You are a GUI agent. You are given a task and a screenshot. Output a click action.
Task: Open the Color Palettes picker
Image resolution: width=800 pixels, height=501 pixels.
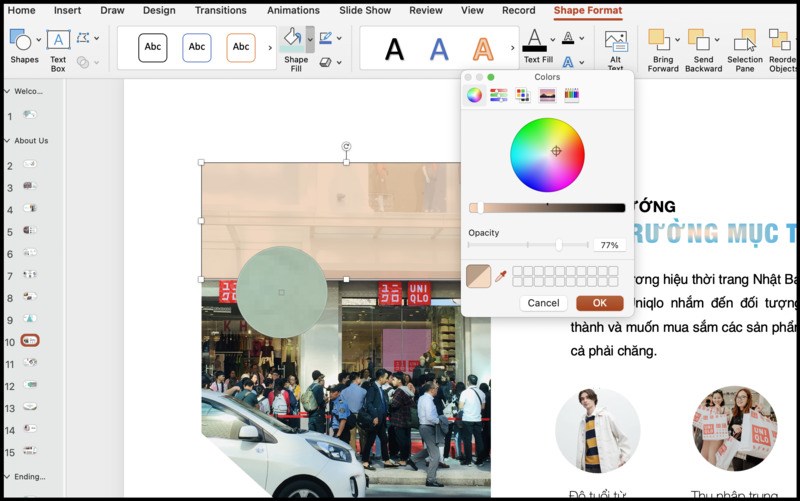pos(522,95)
